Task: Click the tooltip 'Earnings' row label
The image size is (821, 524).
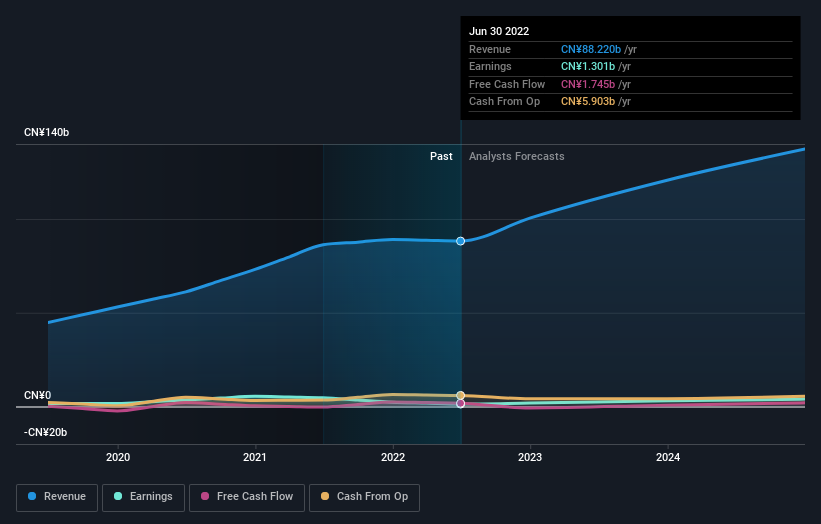Action: [x=490, y=66]
